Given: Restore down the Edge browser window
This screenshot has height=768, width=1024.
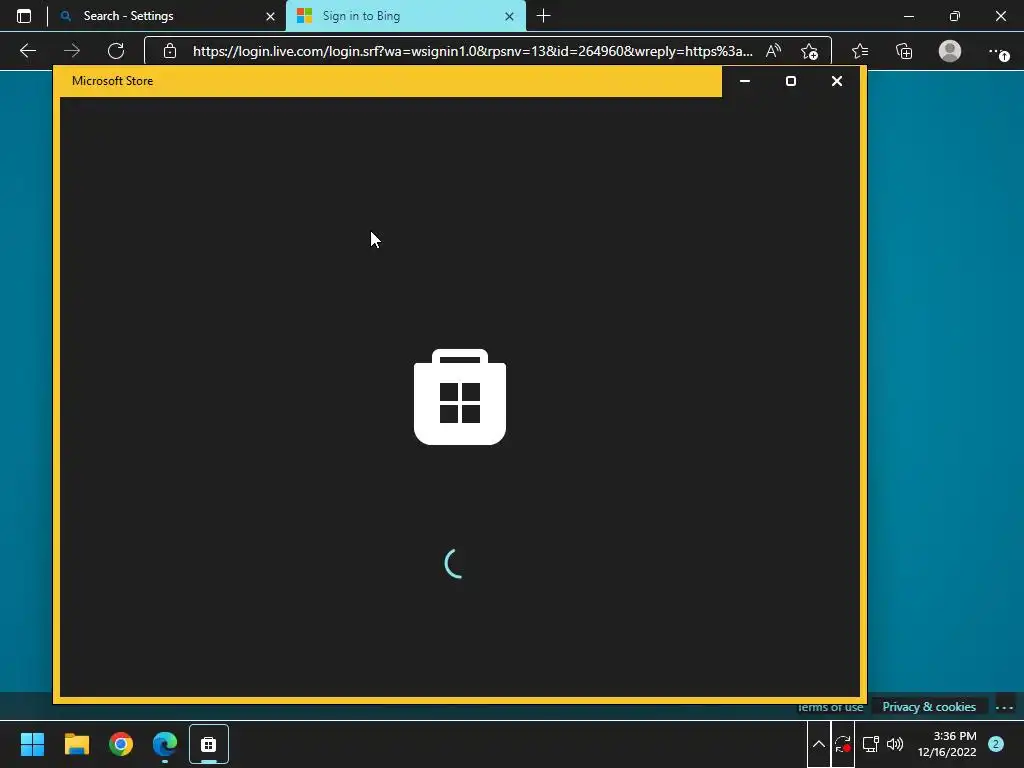Looking at the screenshot, I should [x=955, y=16].
